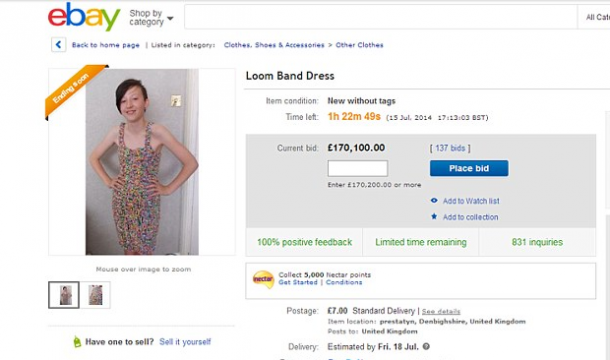Screen dimensions: 610x360
Task: Click in the bid amount field
Action: 358,169
